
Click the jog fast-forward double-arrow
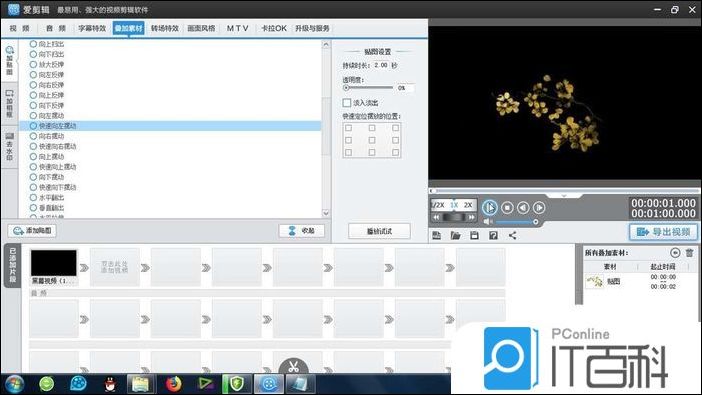pyautogui.click(x=471, y=217)
